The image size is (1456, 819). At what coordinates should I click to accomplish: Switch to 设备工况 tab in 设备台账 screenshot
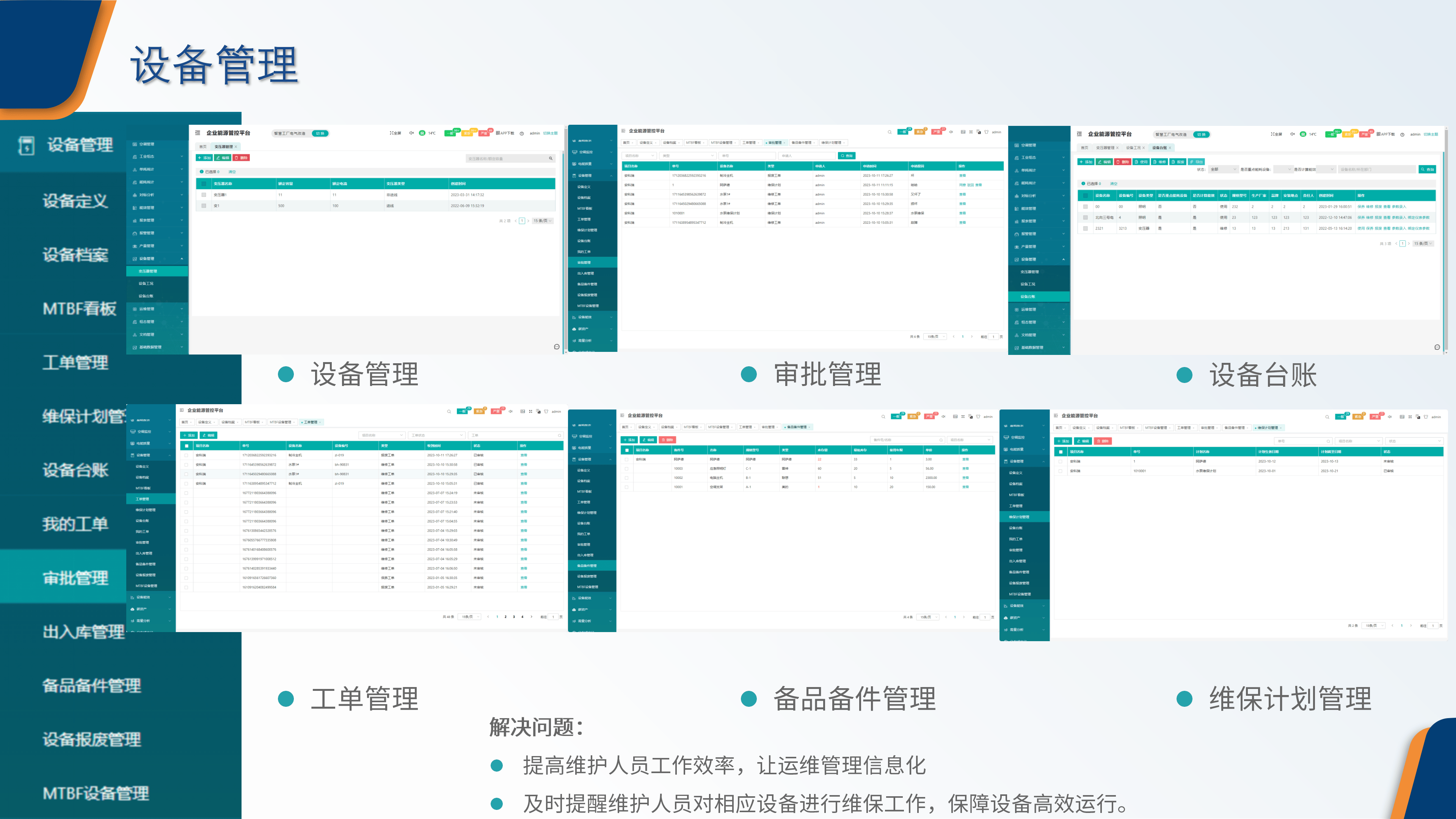tap(1134, 147)
